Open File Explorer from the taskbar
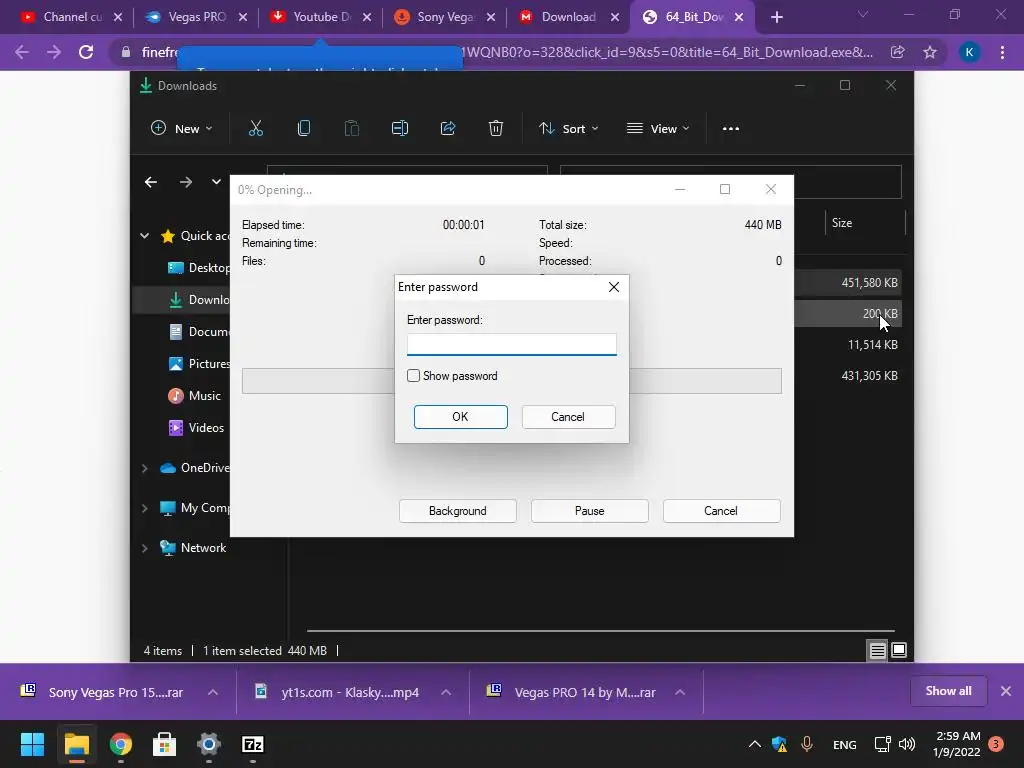Viewport: 1024px width, 768px height. pyautogui.click(x=76, y=744)
